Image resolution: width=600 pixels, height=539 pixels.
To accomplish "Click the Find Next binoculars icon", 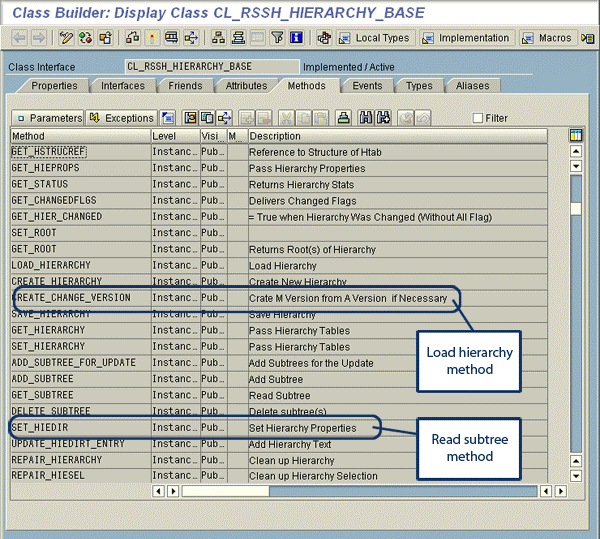I will [382, 118].
